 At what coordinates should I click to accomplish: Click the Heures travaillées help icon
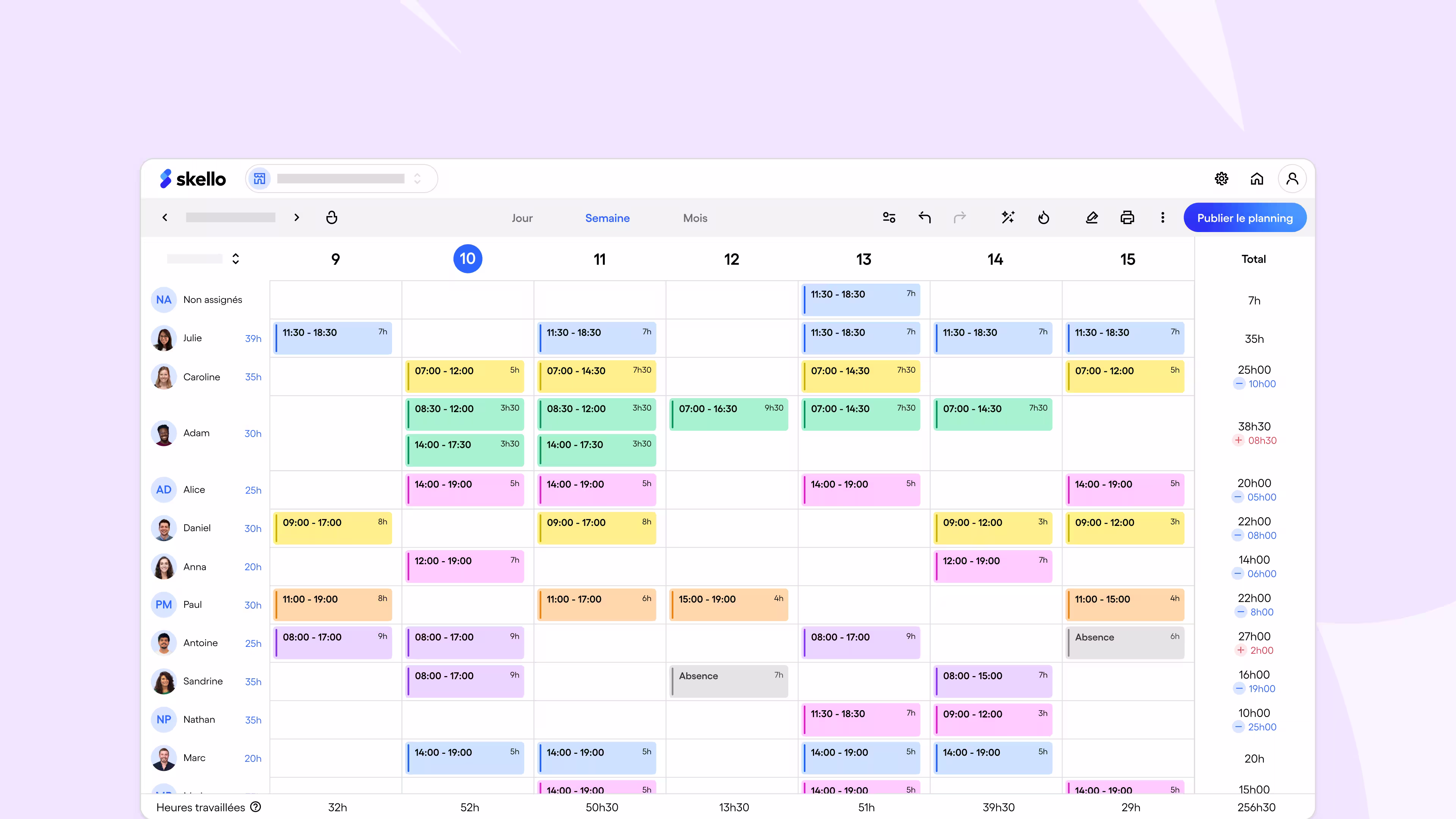(x=256, y=806)
